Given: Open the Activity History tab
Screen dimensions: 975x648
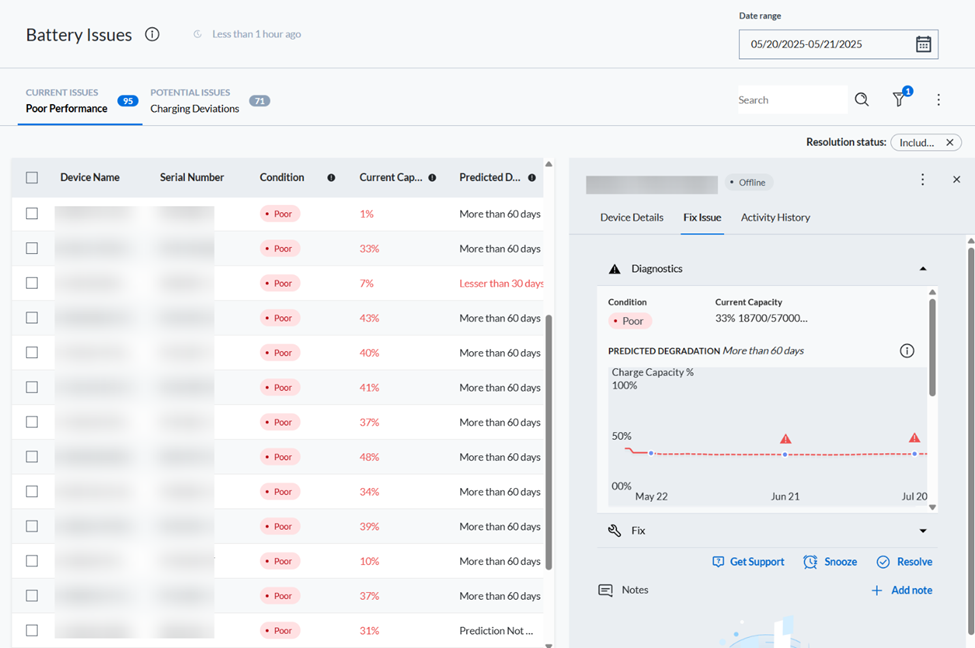Looking at the screenshot, I should 775,217.
